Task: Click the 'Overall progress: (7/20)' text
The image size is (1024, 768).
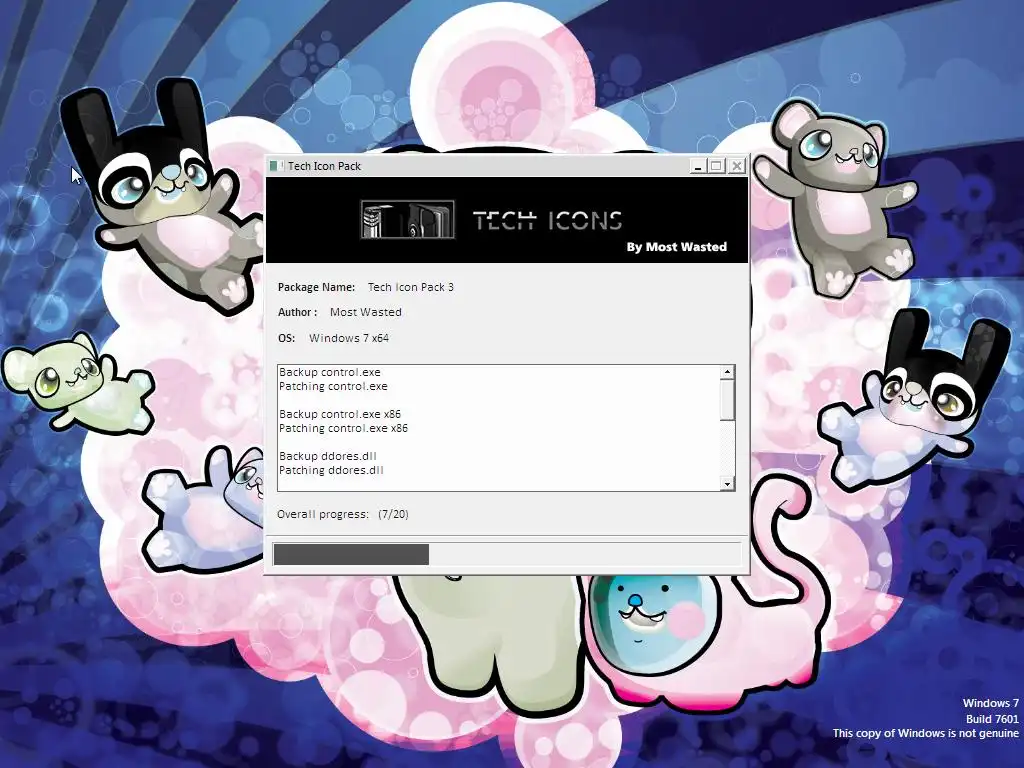Action: pos(343,515)
